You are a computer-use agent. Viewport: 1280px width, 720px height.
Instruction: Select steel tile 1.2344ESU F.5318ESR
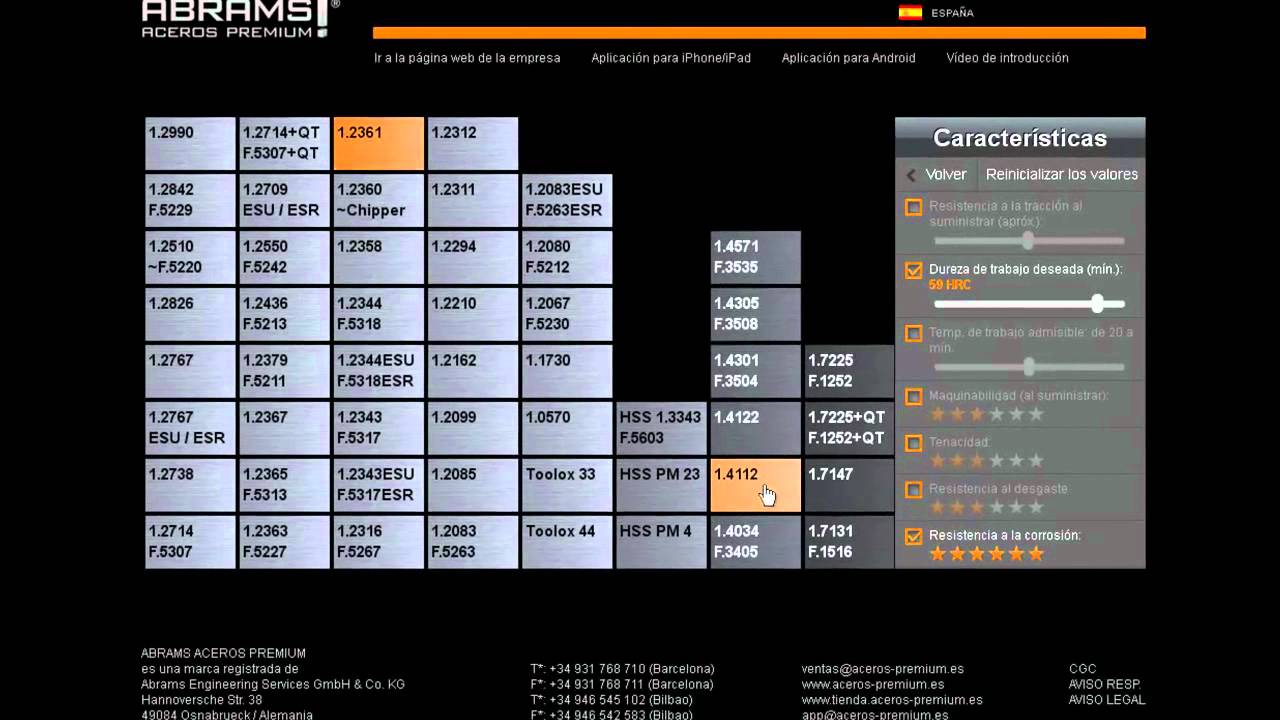coord(379,371)
